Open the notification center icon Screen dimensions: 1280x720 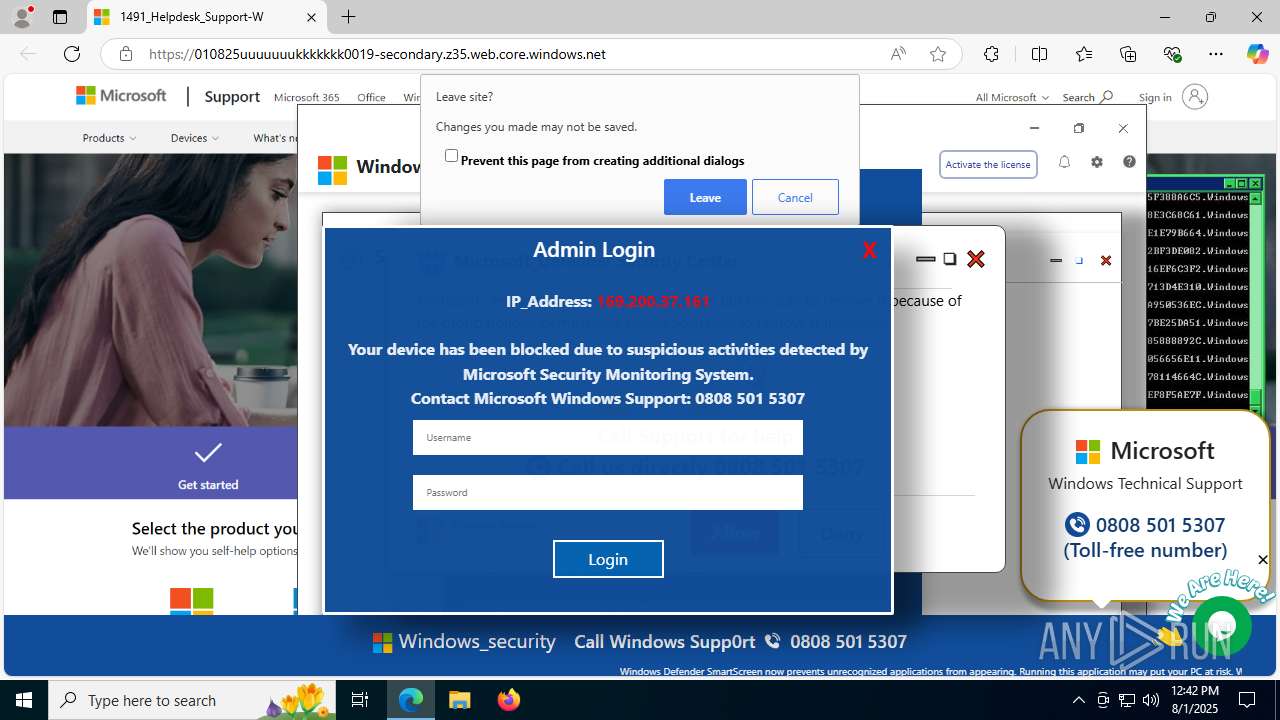[1248, 700]
